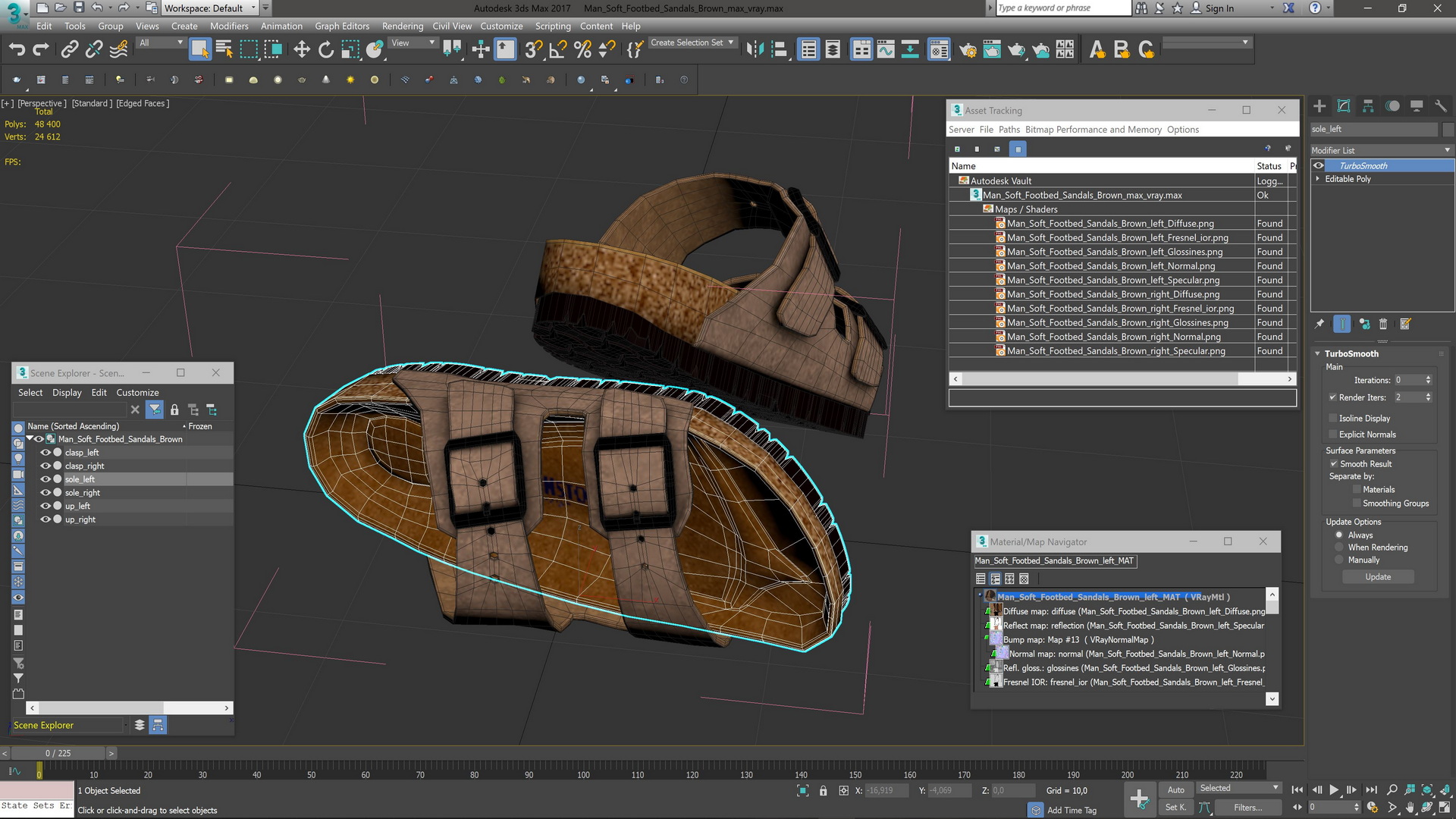Open the All selection filter dropdown

tap(161, 43)
